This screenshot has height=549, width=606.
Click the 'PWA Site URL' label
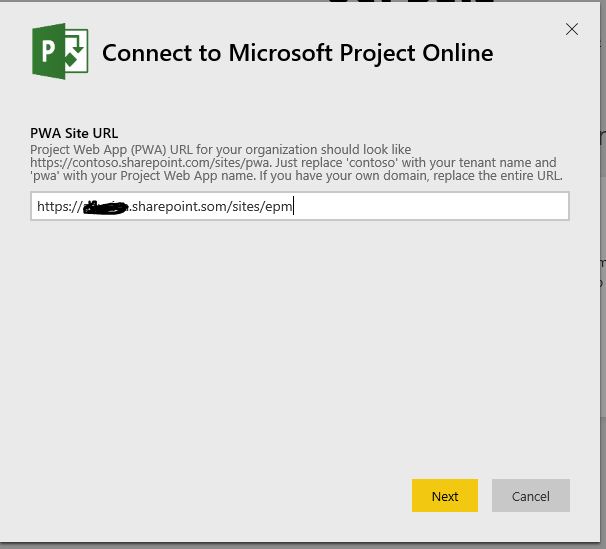pyautogui.click(x=74, y=133)
